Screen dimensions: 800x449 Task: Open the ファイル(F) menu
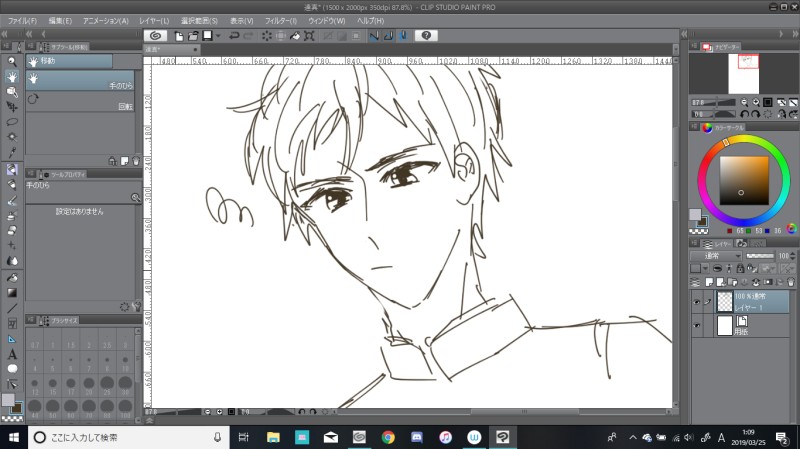(x=22, y=21)
